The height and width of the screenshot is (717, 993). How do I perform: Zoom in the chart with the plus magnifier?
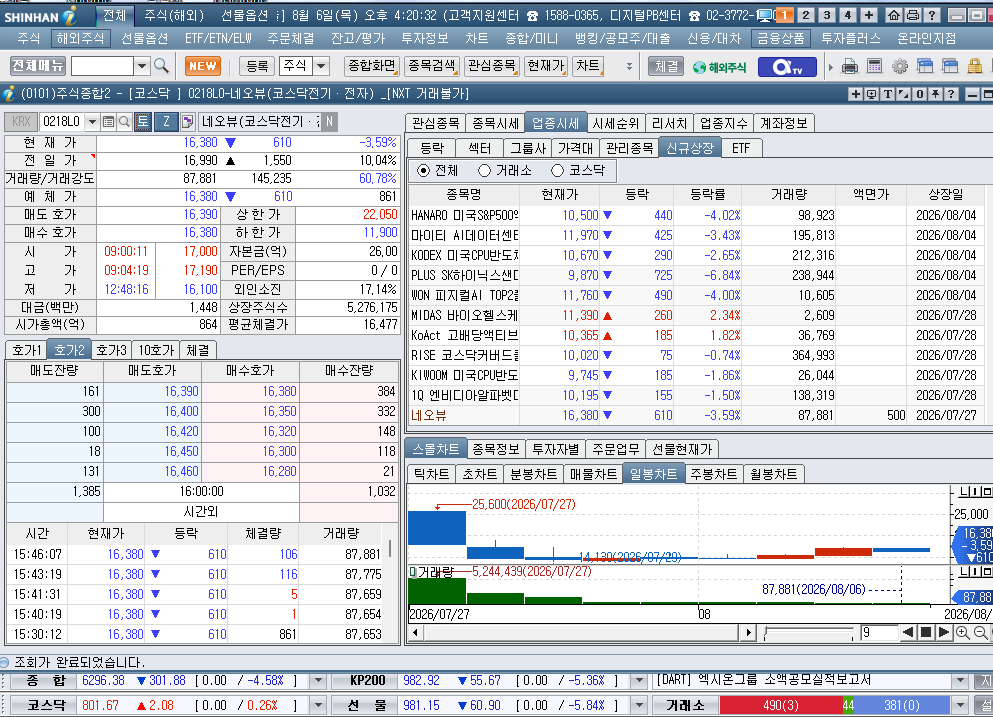(963, 632)
